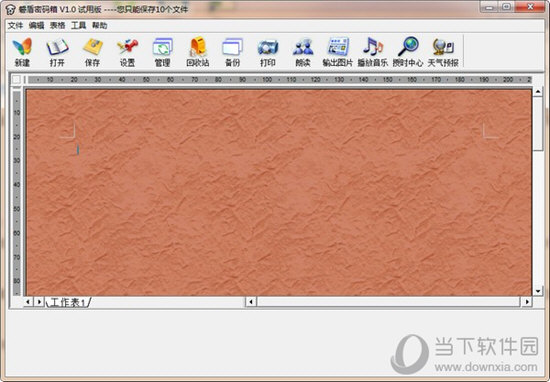This screenshot has height=382, width=550.
Task: Click the app icon in title bar
Action: (10, 9)
